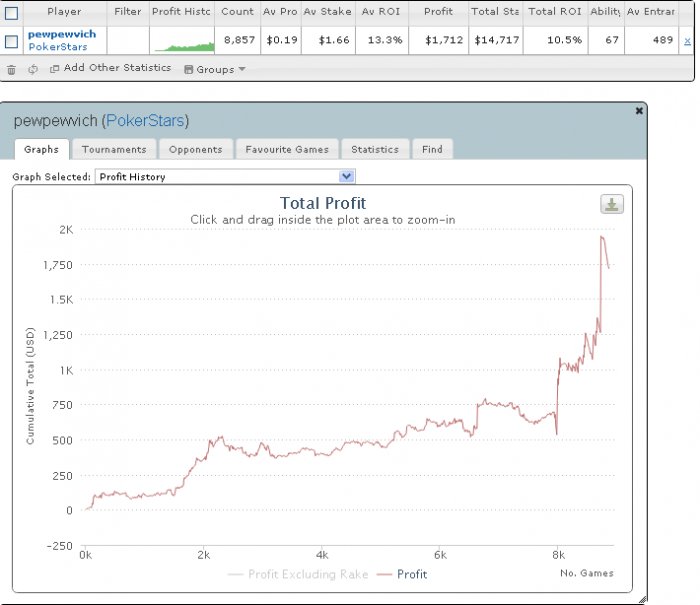Click the 8,857 count cell
This screenshot has width=700, height=605.
click(x=239, y=40)
